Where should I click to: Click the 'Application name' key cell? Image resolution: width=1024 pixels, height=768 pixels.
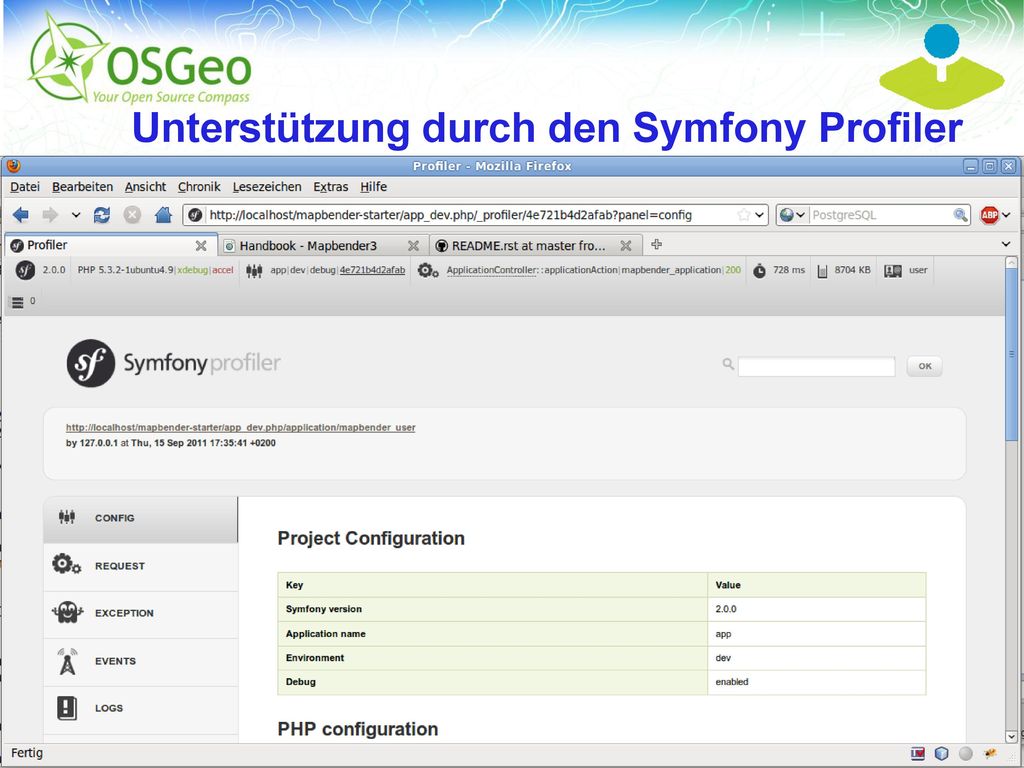pyautogui.click(x=492, y=634)
